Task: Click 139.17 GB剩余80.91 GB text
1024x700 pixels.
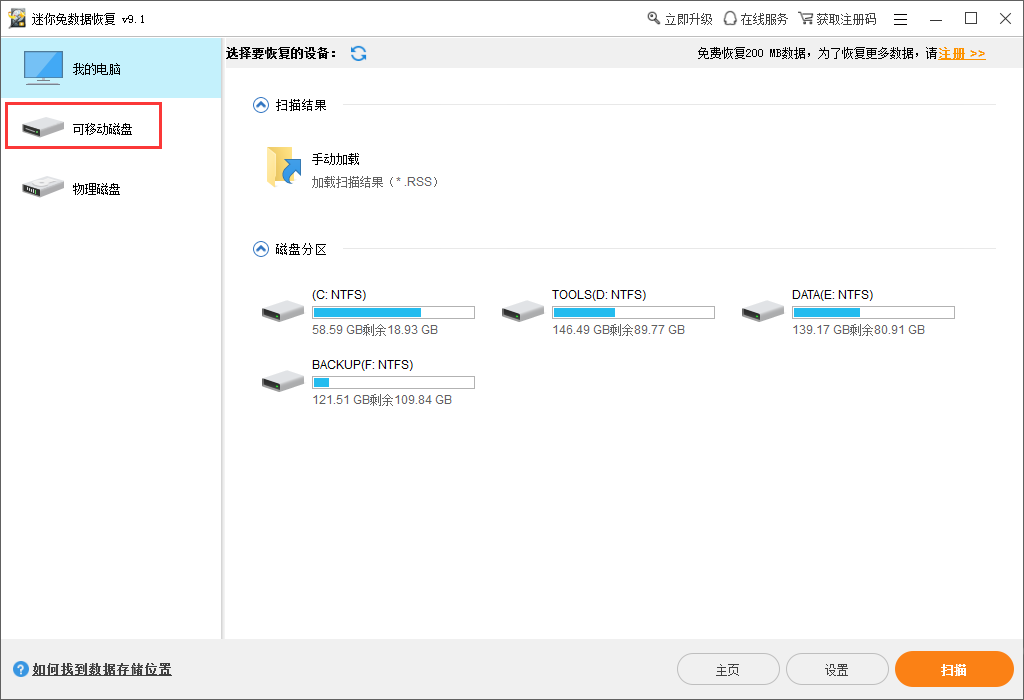Action: click(859, 330)
